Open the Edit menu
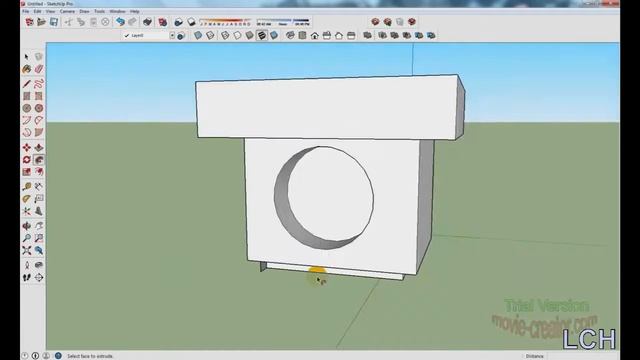Viewport: 640px width, 360px height. 38,11
